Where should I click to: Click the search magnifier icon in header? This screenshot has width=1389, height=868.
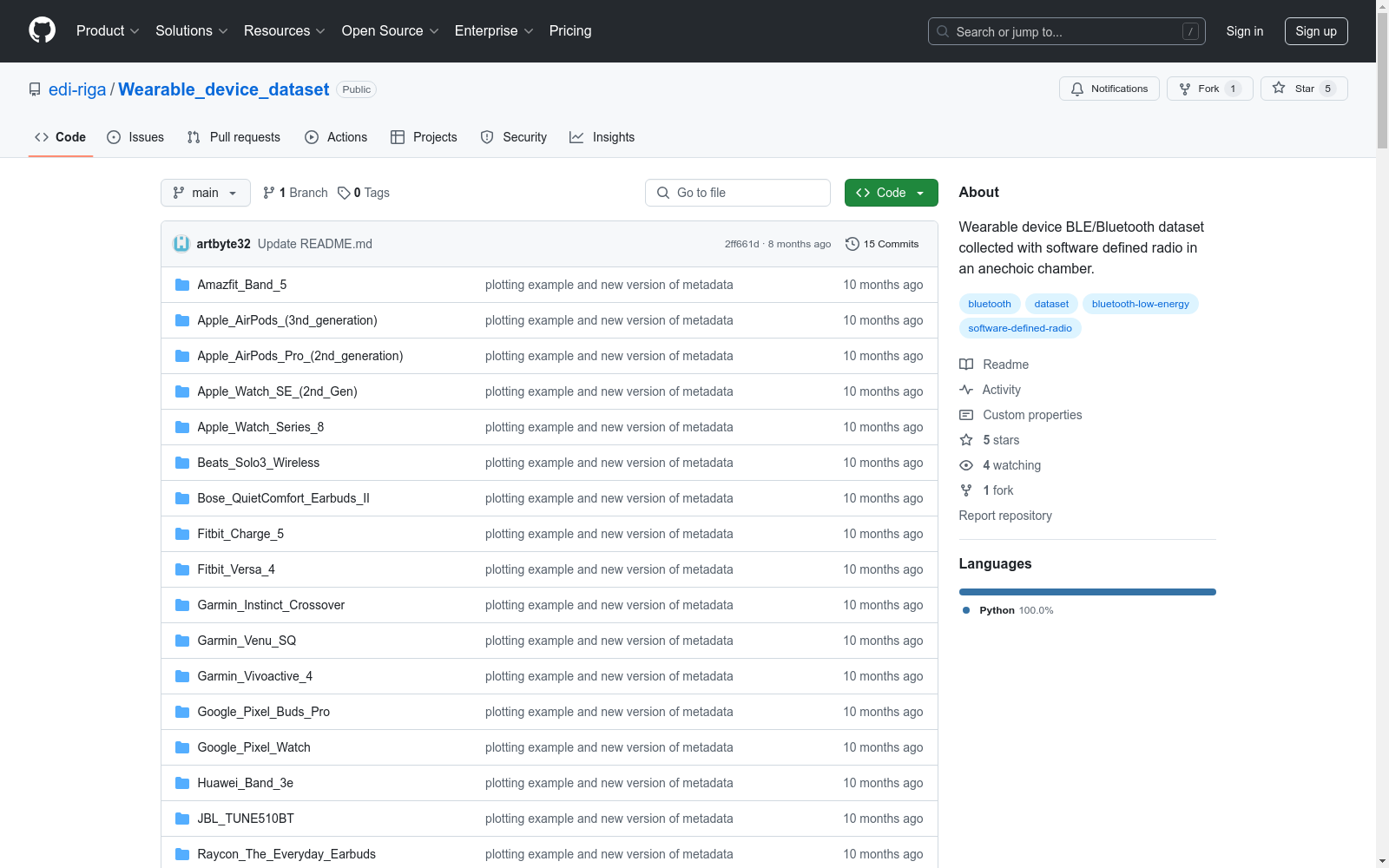[x=943, y=31]
